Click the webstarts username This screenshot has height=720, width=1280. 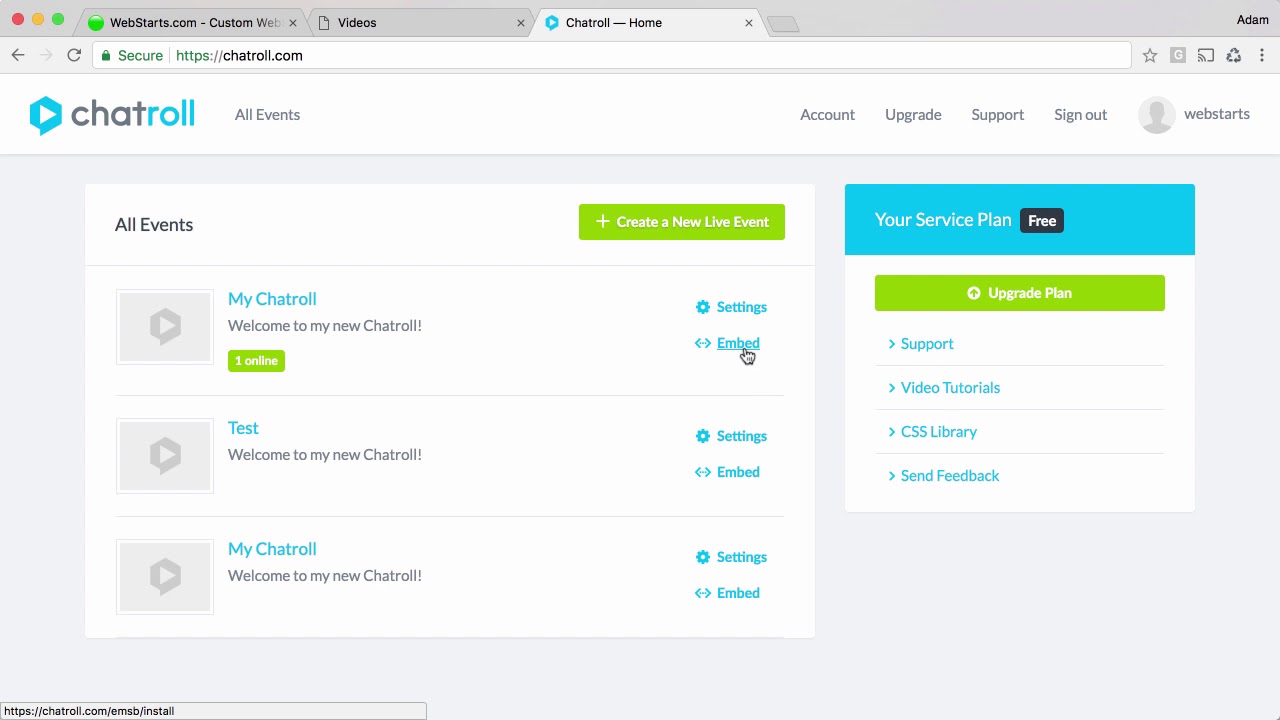[x=1217, y=114]
